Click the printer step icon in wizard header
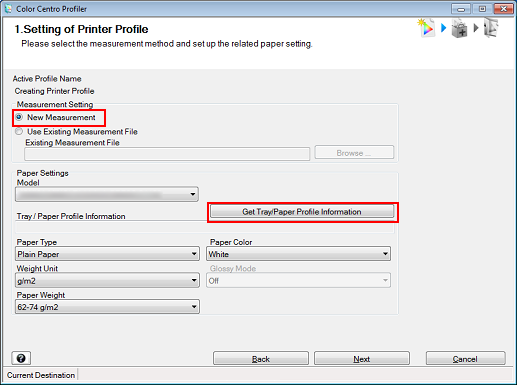The height and width of the screenshot is (385, 517). coord(459,28)
